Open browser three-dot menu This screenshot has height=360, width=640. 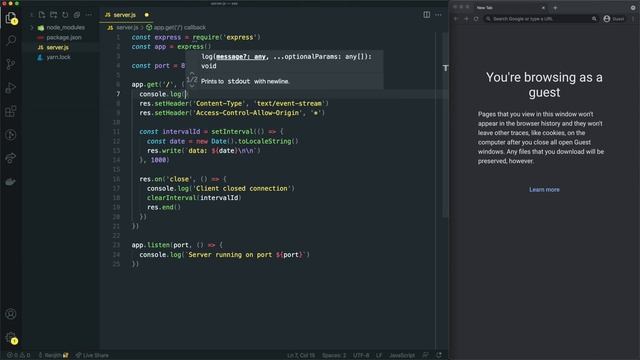point(633,19)
